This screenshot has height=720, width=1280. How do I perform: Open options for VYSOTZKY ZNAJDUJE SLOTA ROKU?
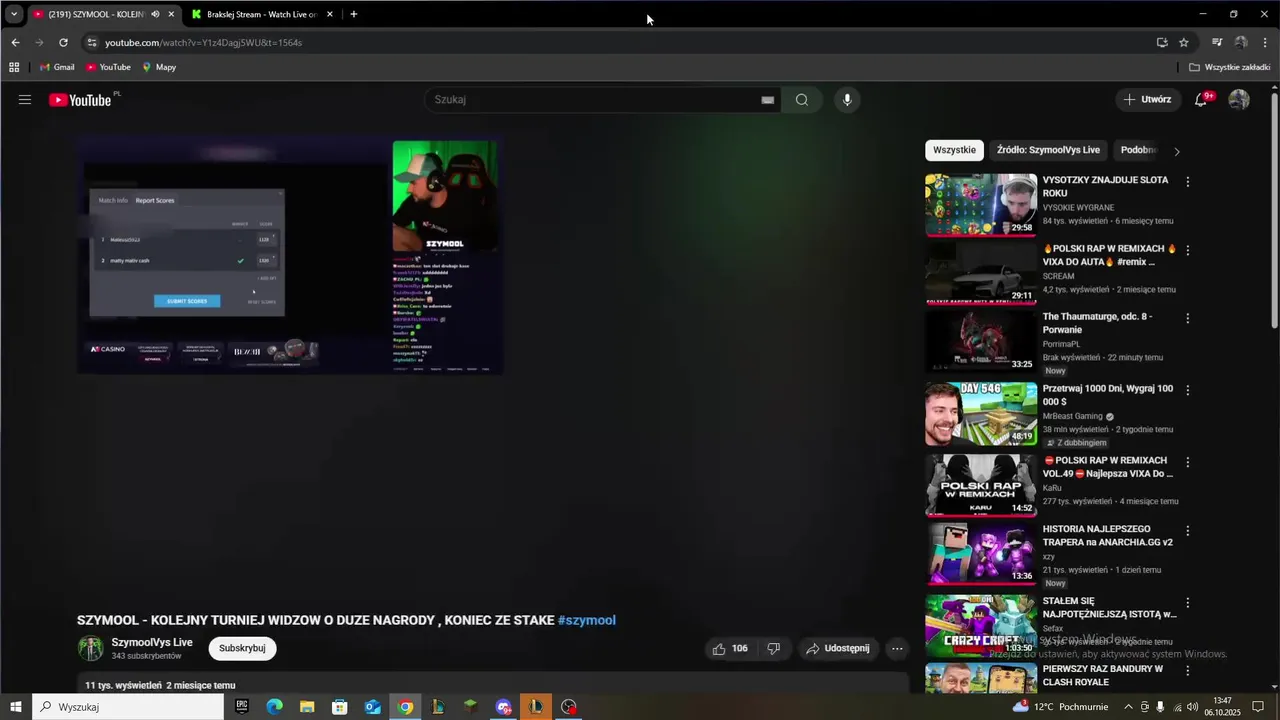click(1188, 182)
